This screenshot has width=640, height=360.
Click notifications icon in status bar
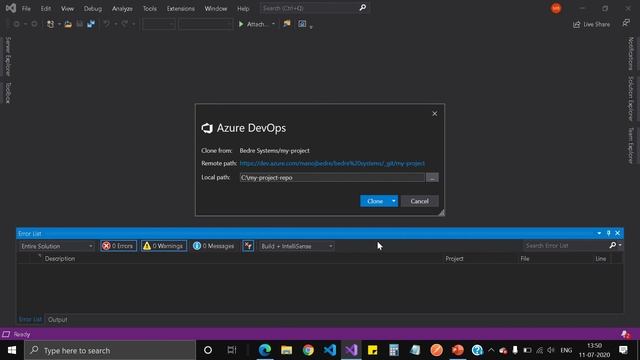pos(625,334)
